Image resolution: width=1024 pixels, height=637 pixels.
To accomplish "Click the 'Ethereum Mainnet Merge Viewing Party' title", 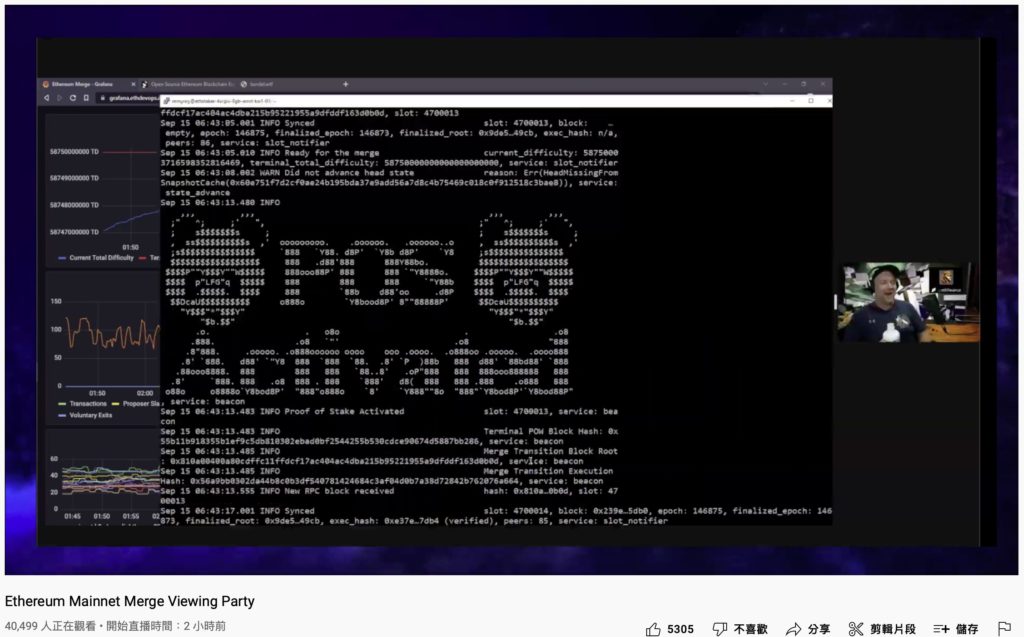I will pyautogui.click(x=129, y=601).
